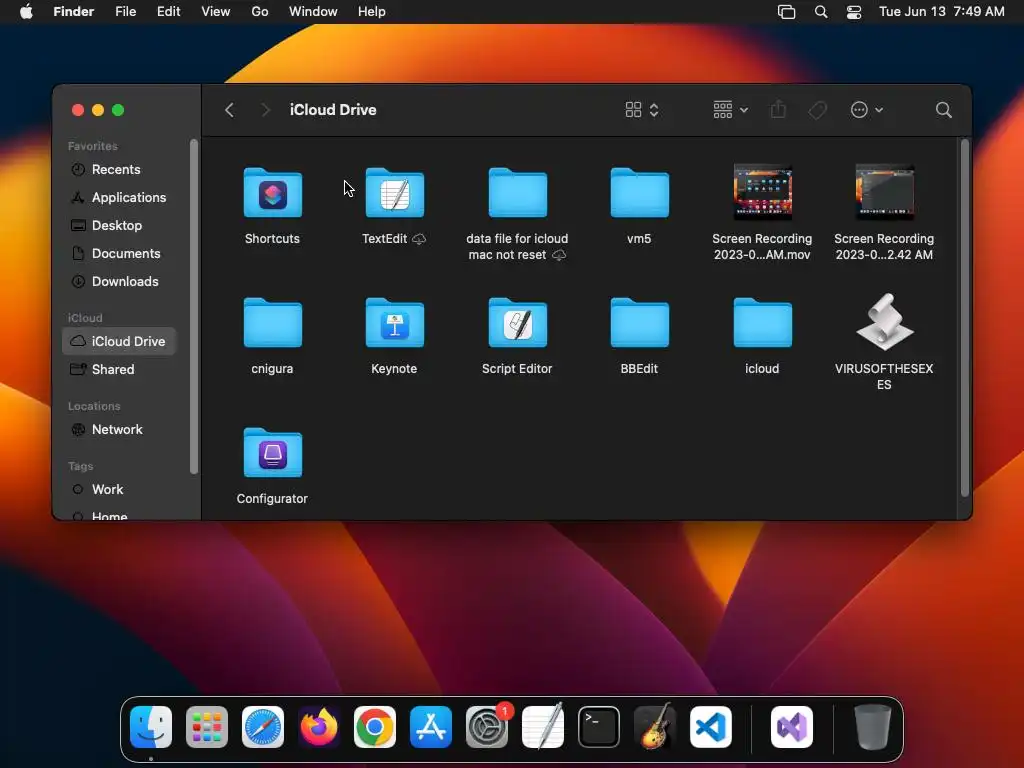Open data file for icloud mac not reset folder

(x=517, y=193)
